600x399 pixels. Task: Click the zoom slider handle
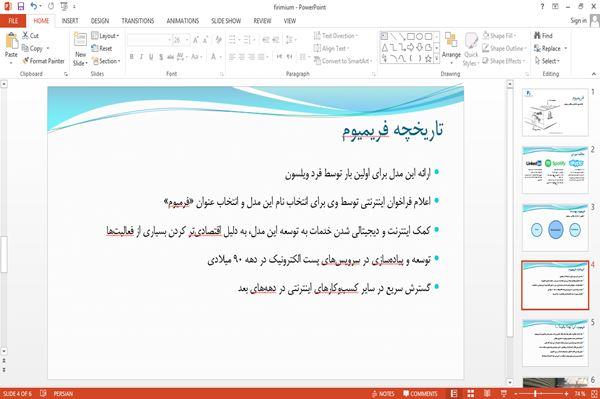pos(535,393)
